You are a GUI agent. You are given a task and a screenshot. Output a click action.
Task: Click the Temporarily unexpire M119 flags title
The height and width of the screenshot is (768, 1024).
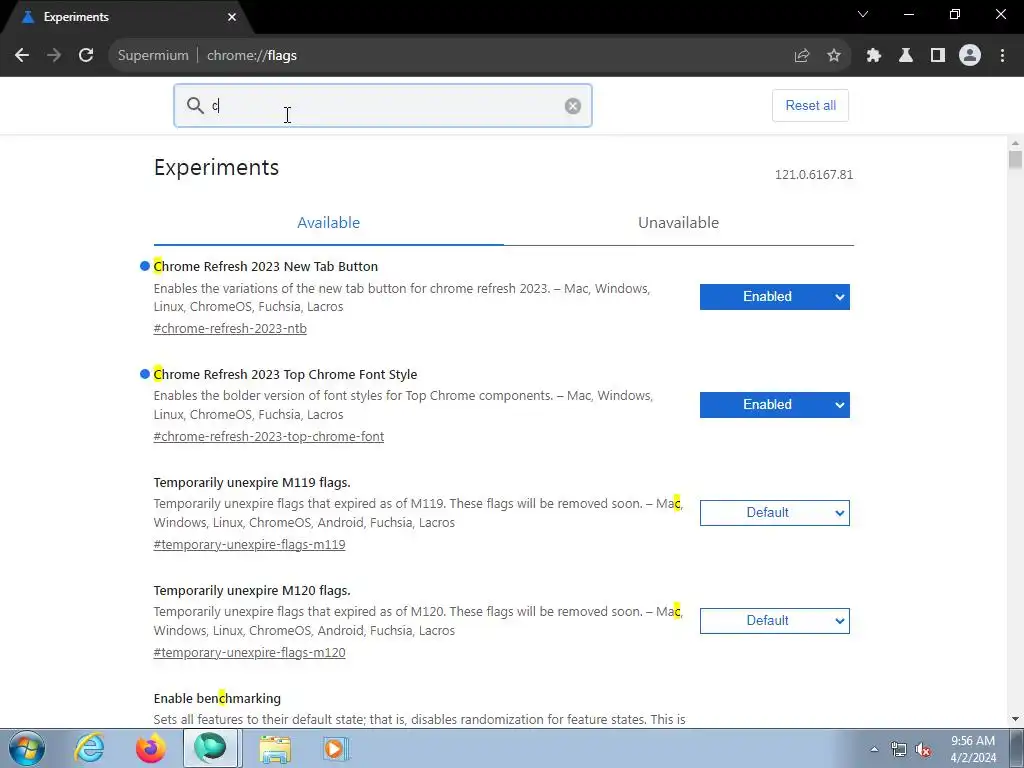(252, 482)
